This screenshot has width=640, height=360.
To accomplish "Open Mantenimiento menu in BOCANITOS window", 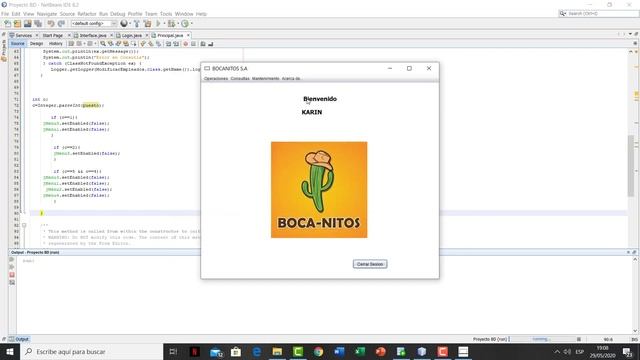I will point(266,78).
